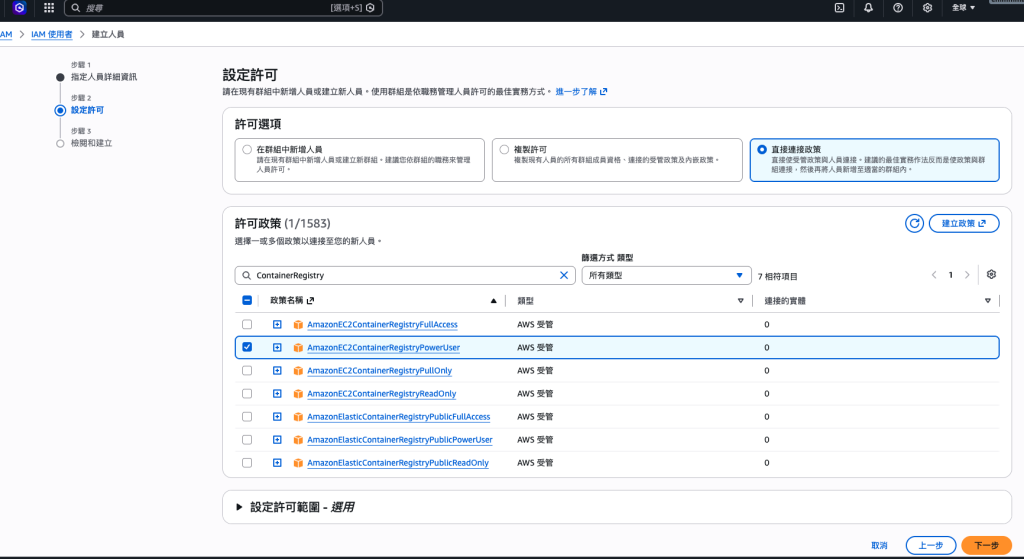The height and width of the screenshot is (559, 1024).
Task: Click the orange icon for AmazonElasticContainerRegistryPublicReadOnly
Action: tap(298, 463)
